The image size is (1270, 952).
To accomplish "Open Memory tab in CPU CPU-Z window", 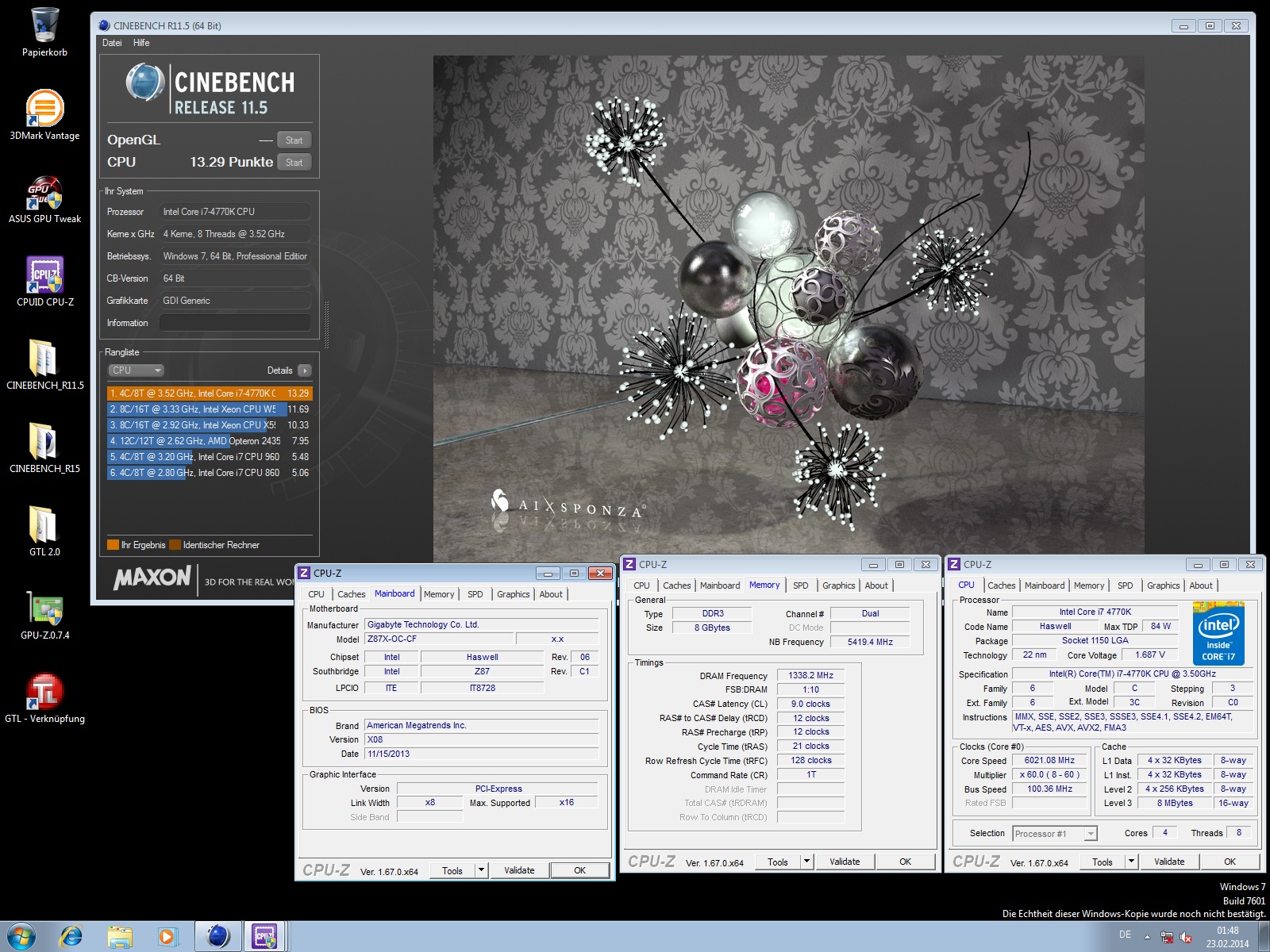I will pos(1088,585).
